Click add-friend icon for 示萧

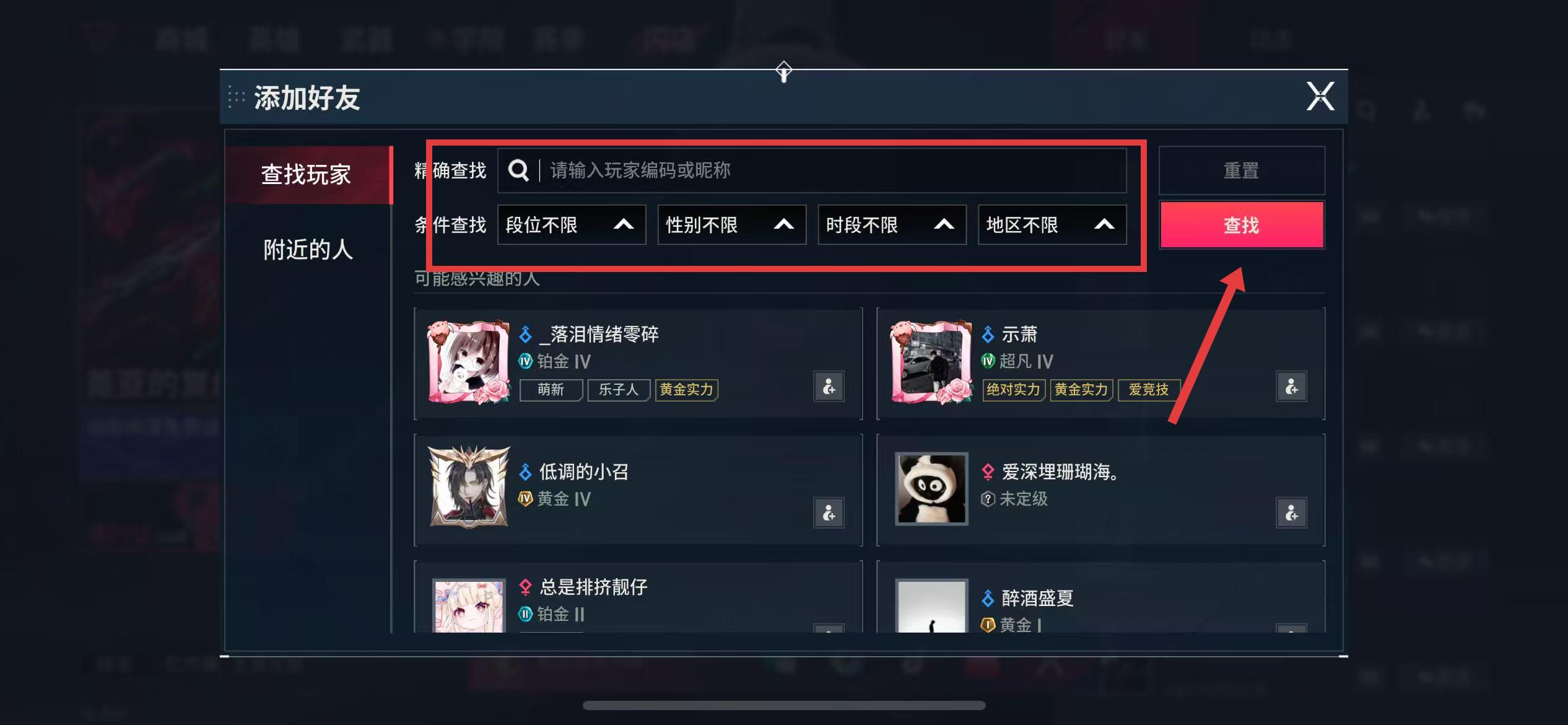point(1291,387)
